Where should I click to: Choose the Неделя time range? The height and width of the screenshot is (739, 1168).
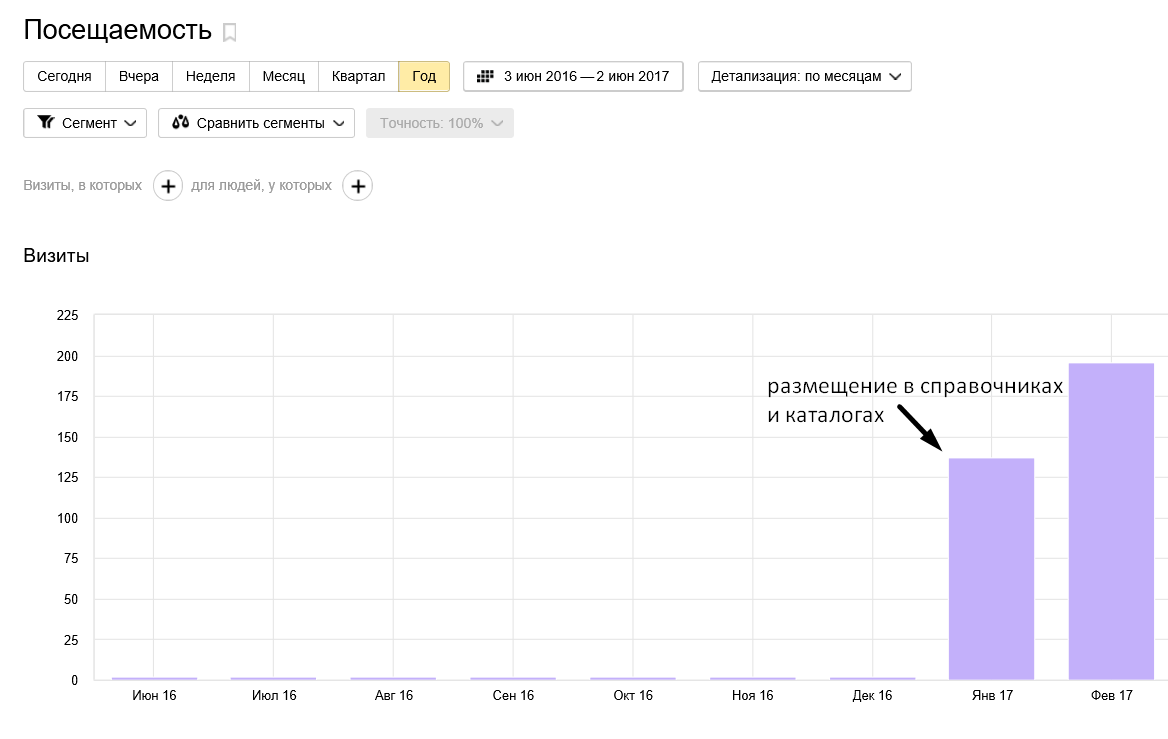(x=210, y=76)
